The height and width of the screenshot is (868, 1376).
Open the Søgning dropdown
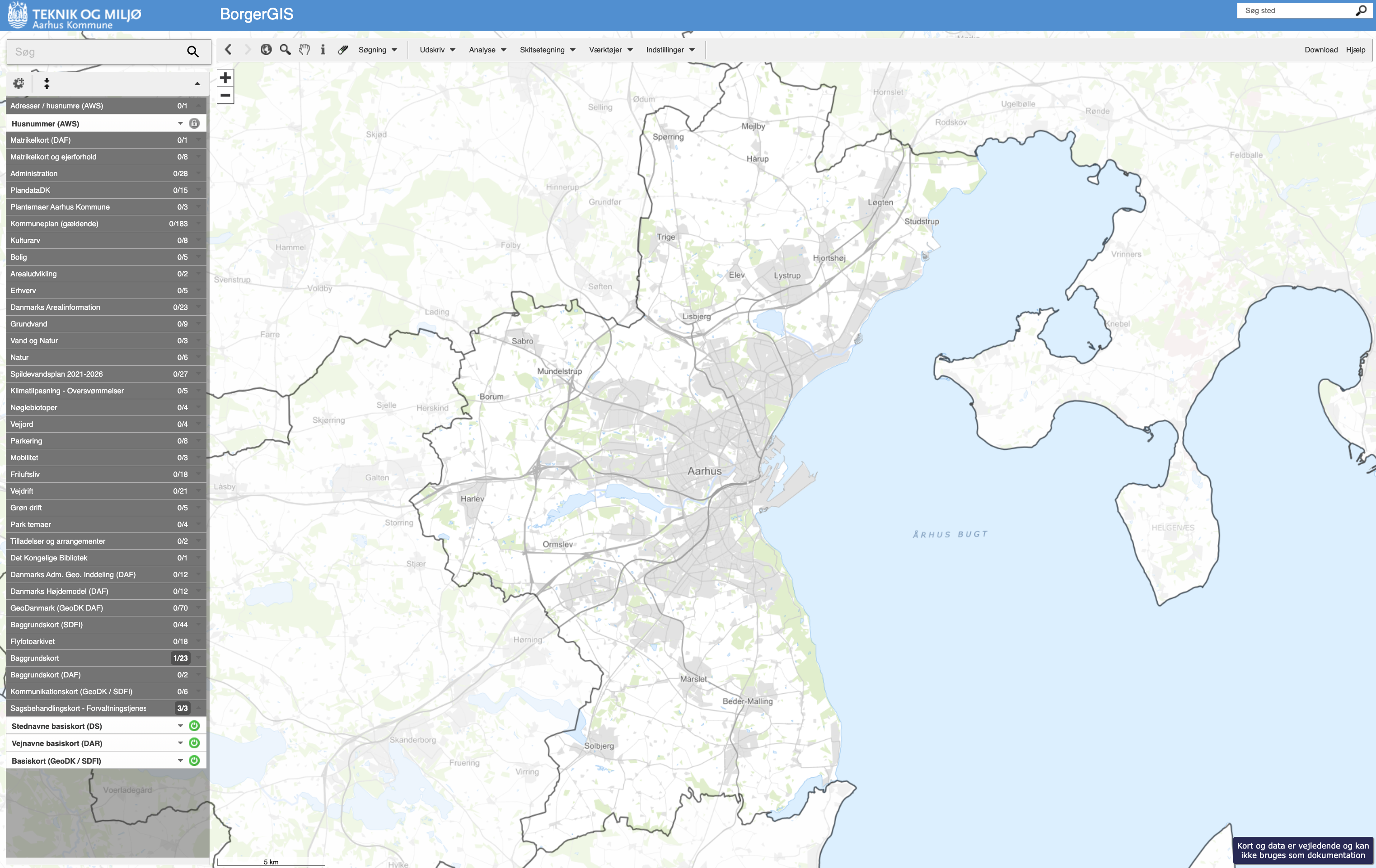coord(377,50)
